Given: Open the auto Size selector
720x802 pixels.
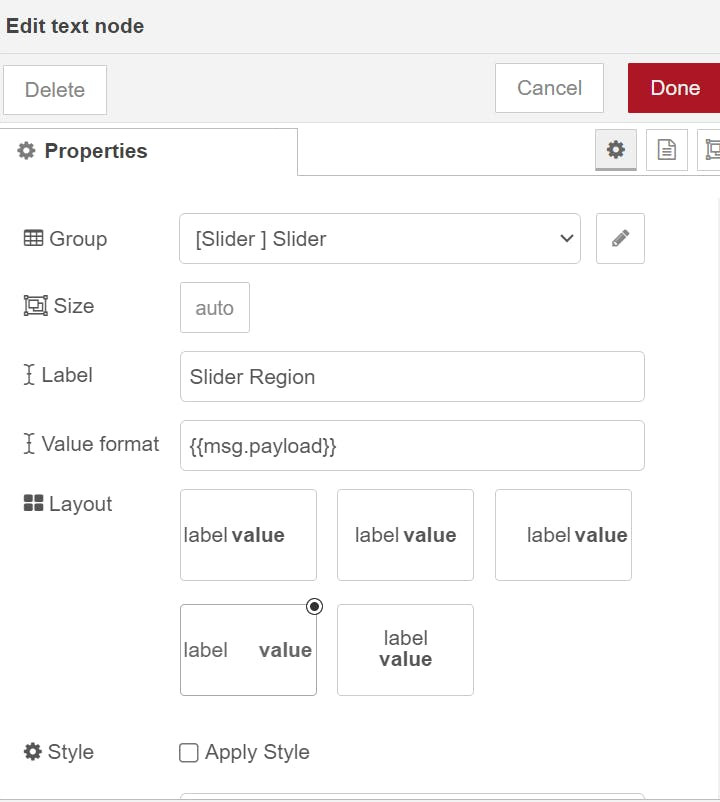Looking at the screenshot, I should [215, 308].
